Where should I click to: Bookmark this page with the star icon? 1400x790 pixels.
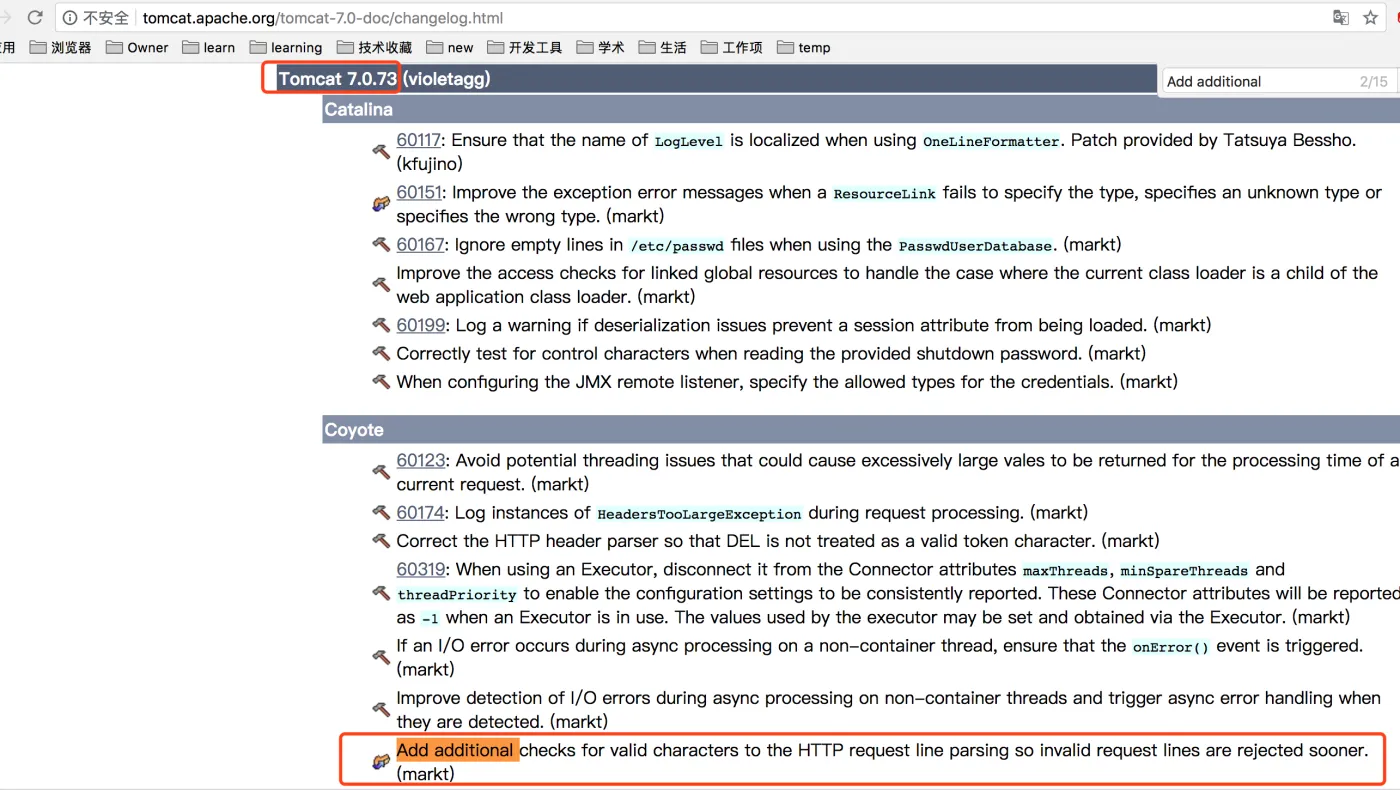(x=1370, y=17)
